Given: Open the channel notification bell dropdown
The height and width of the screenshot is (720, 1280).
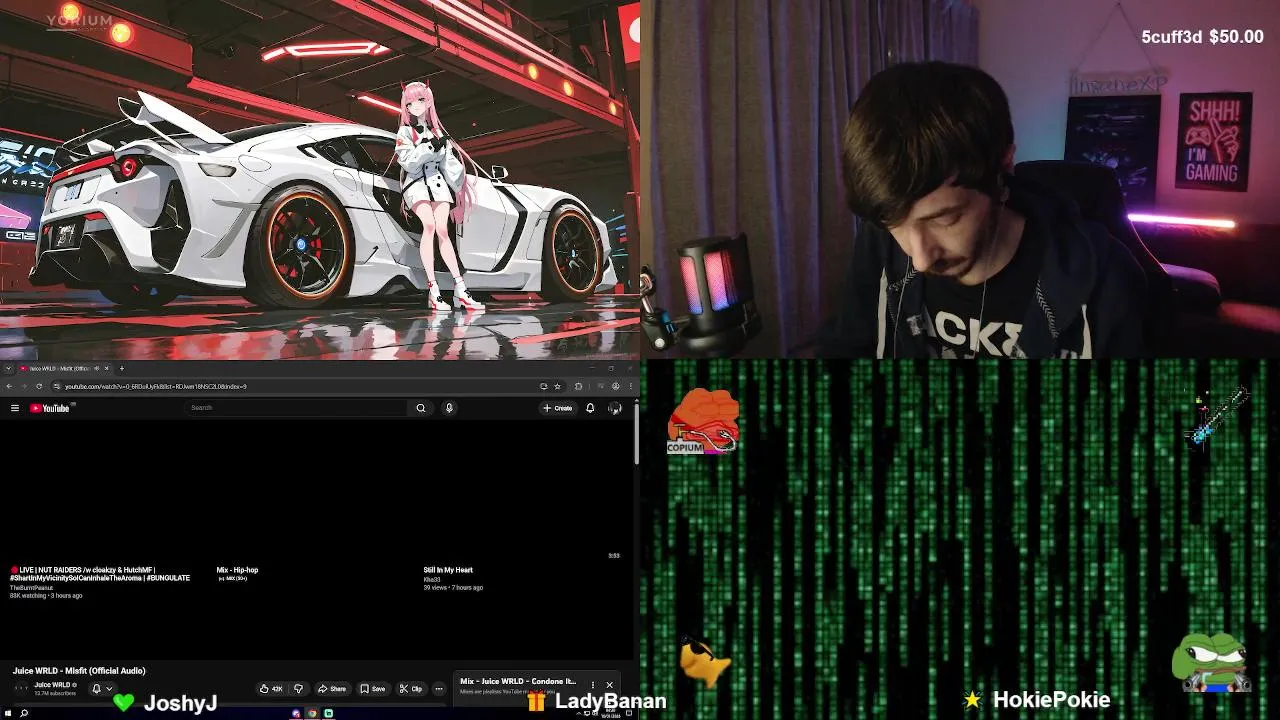Looking at the screenshot, I should pyautogui.click(x=103, y=688).
